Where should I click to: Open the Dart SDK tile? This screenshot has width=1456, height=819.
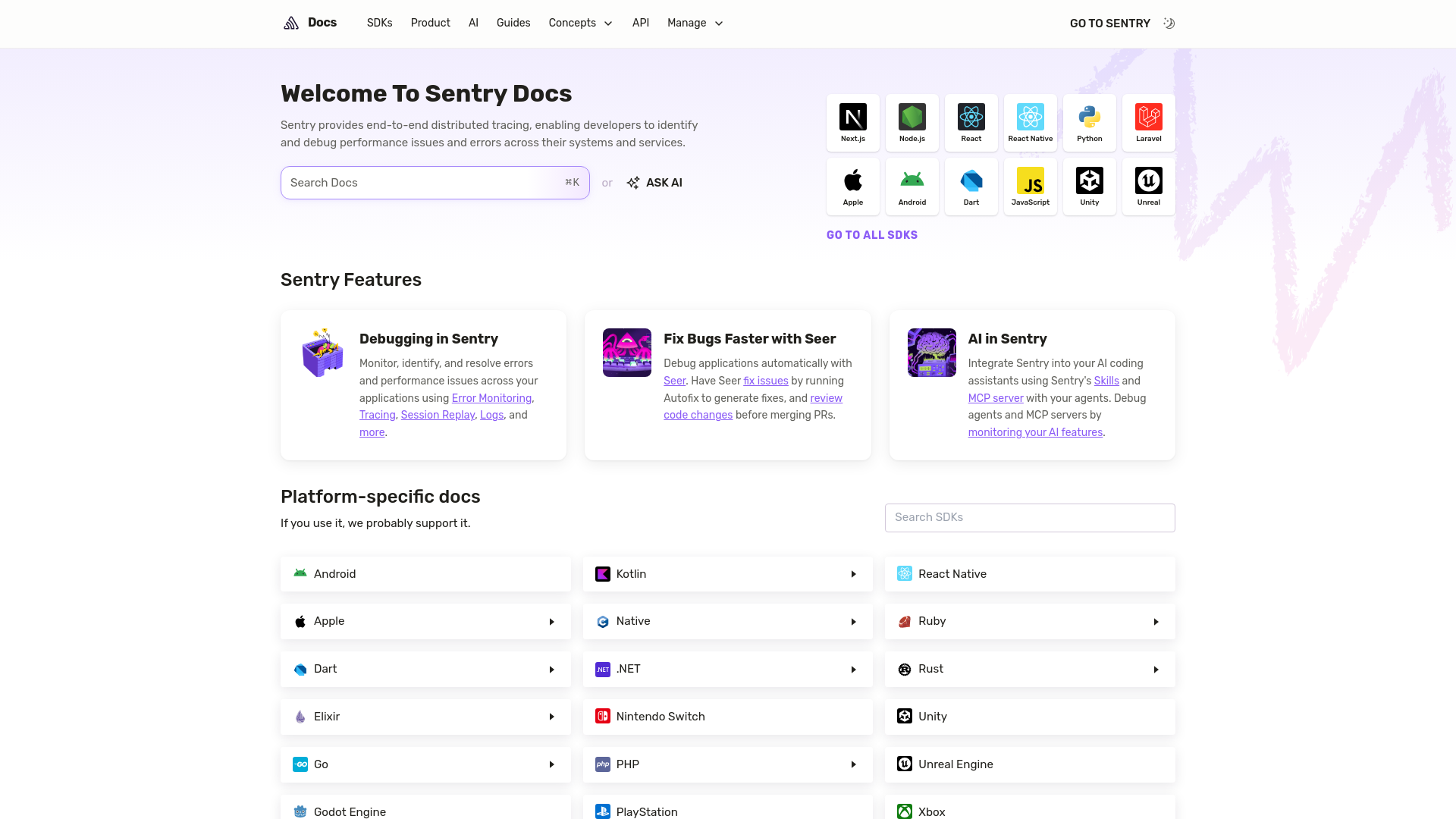(x=971, y=187)
